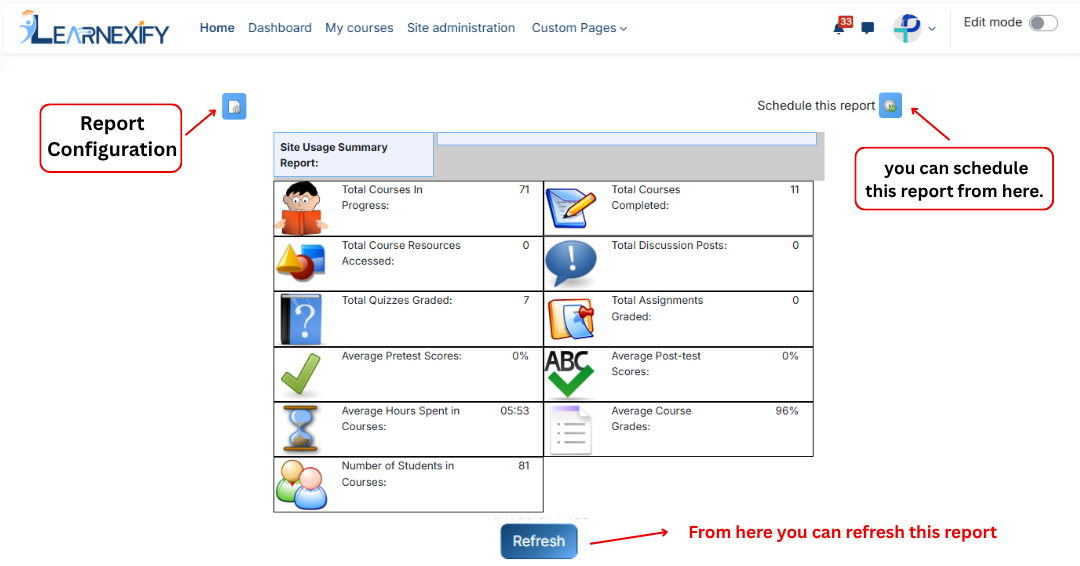1080x566 pixels.
Task: Click the Average Course Grades label
Action: pyautogui.click(x=651, y=419)
